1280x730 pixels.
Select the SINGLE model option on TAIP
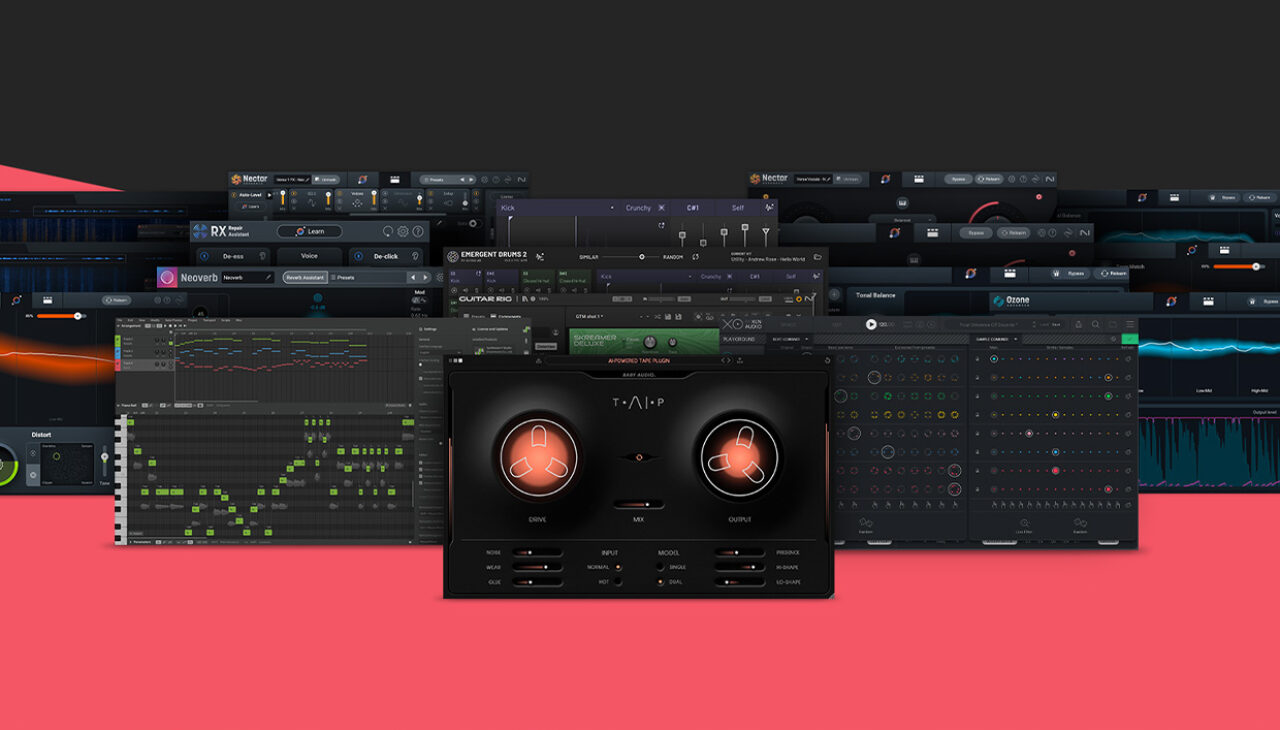click(x=661, y=567)
